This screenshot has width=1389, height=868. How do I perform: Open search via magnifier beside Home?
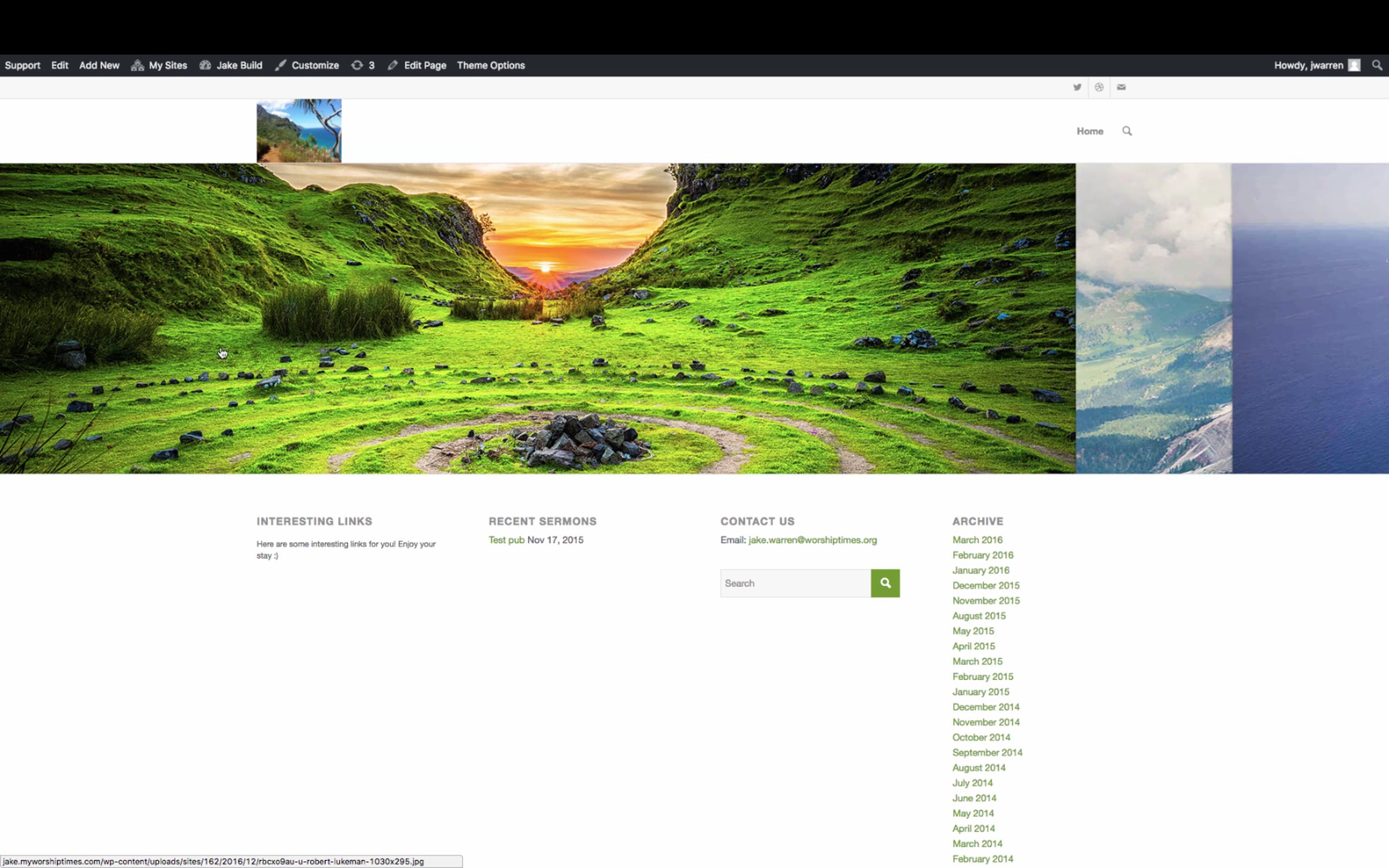pyautogui.click(x=1127, y=131)
